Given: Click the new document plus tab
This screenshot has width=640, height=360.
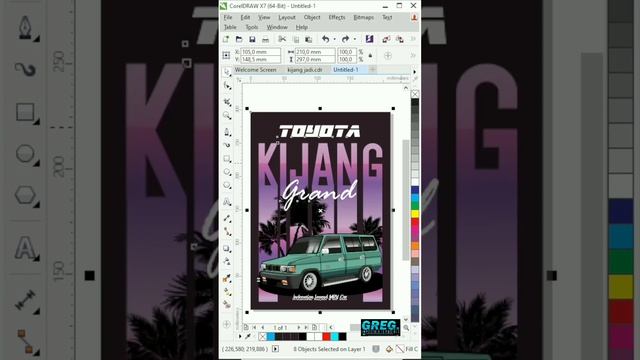Looking at the screenshot, I should coord(373,70).
